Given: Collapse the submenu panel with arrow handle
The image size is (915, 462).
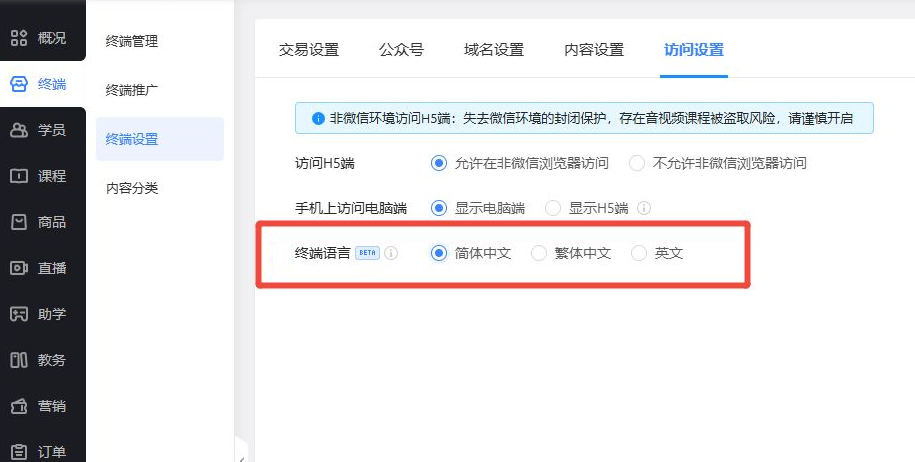Looking at the screenshot, I should 241,453.
